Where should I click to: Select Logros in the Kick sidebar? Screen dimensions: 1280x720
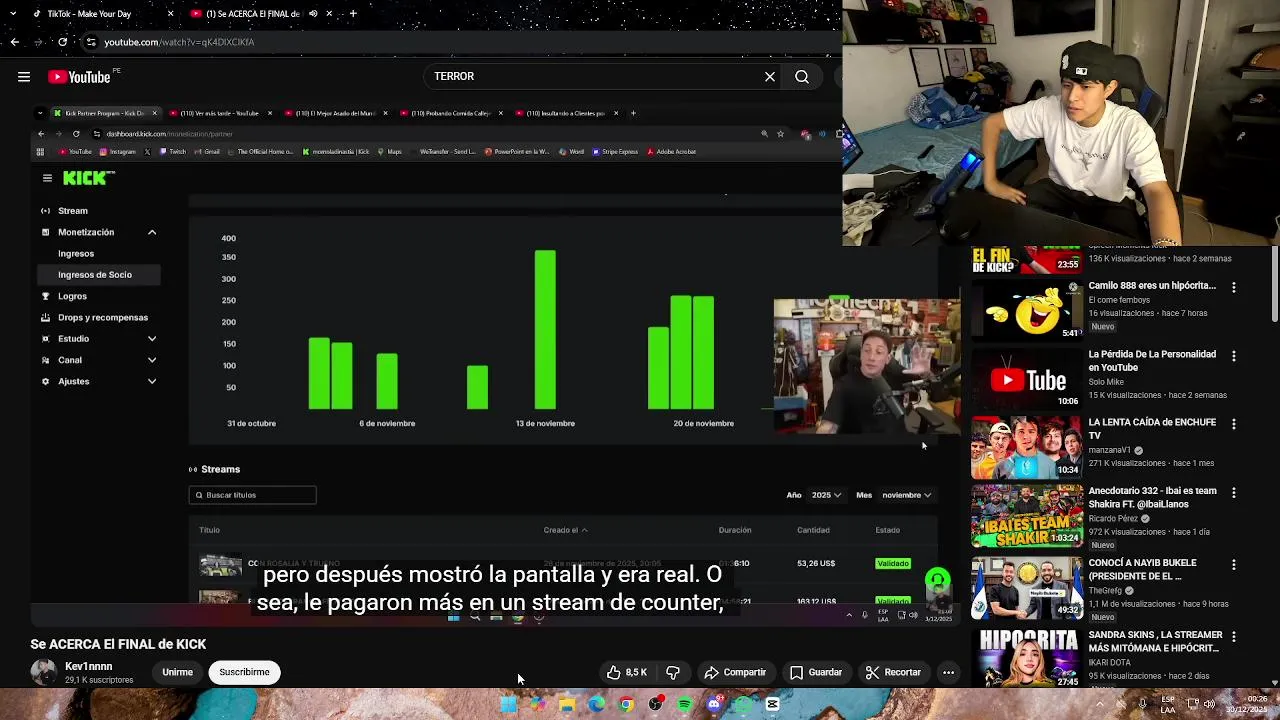click(x=72, y=296)
